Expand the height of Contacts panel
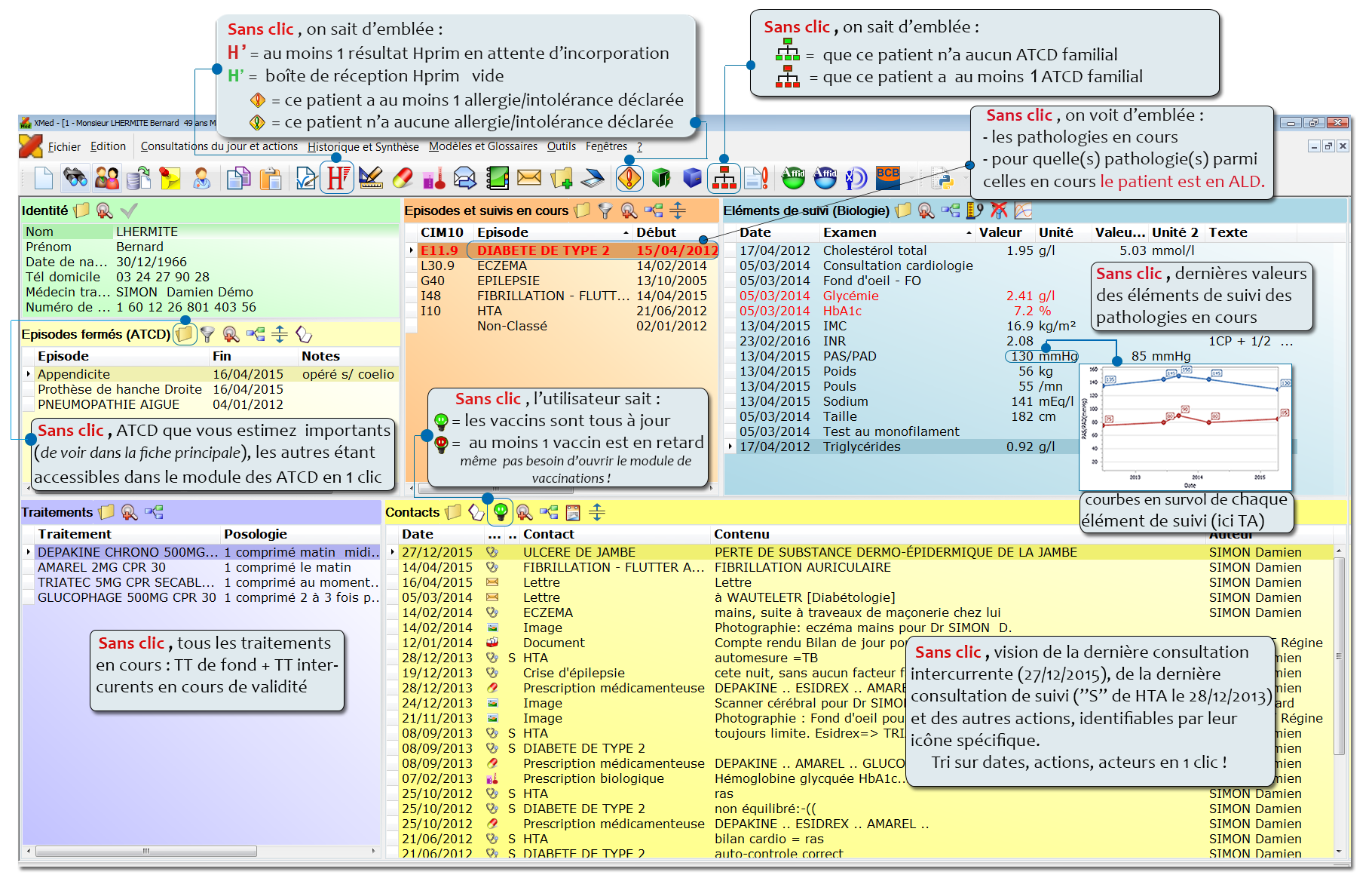The width and height of the screenshot is (1372, 887). click(596, 513)
